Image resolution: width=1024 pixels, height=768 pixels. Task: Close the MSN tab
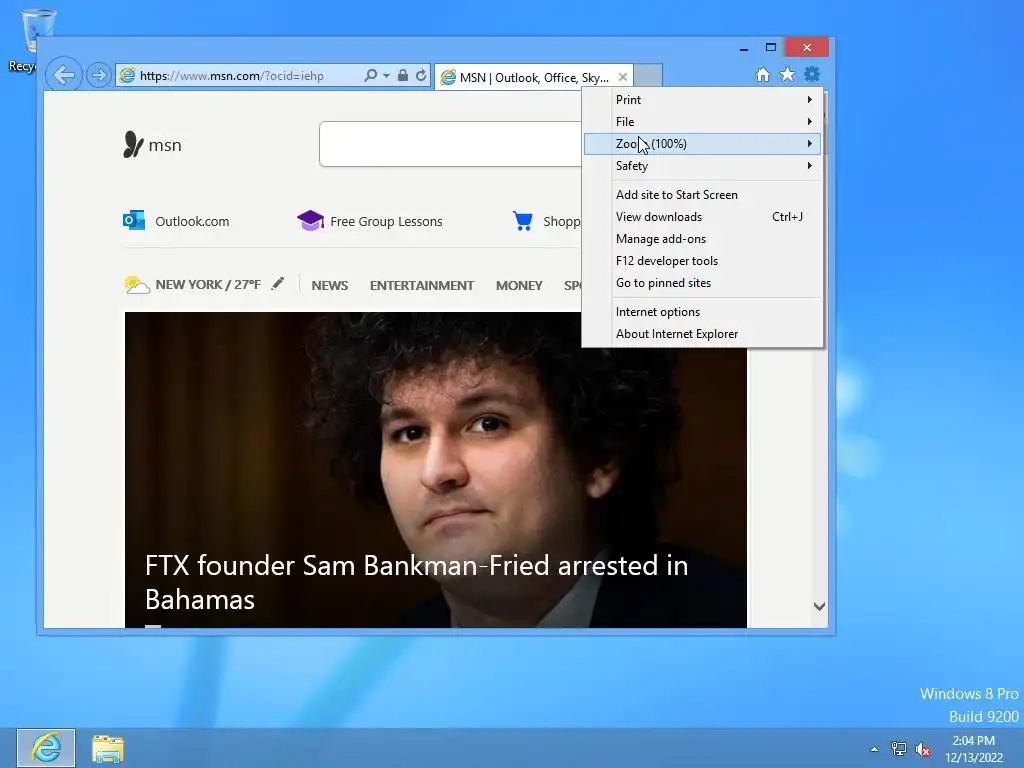(623, 77)
